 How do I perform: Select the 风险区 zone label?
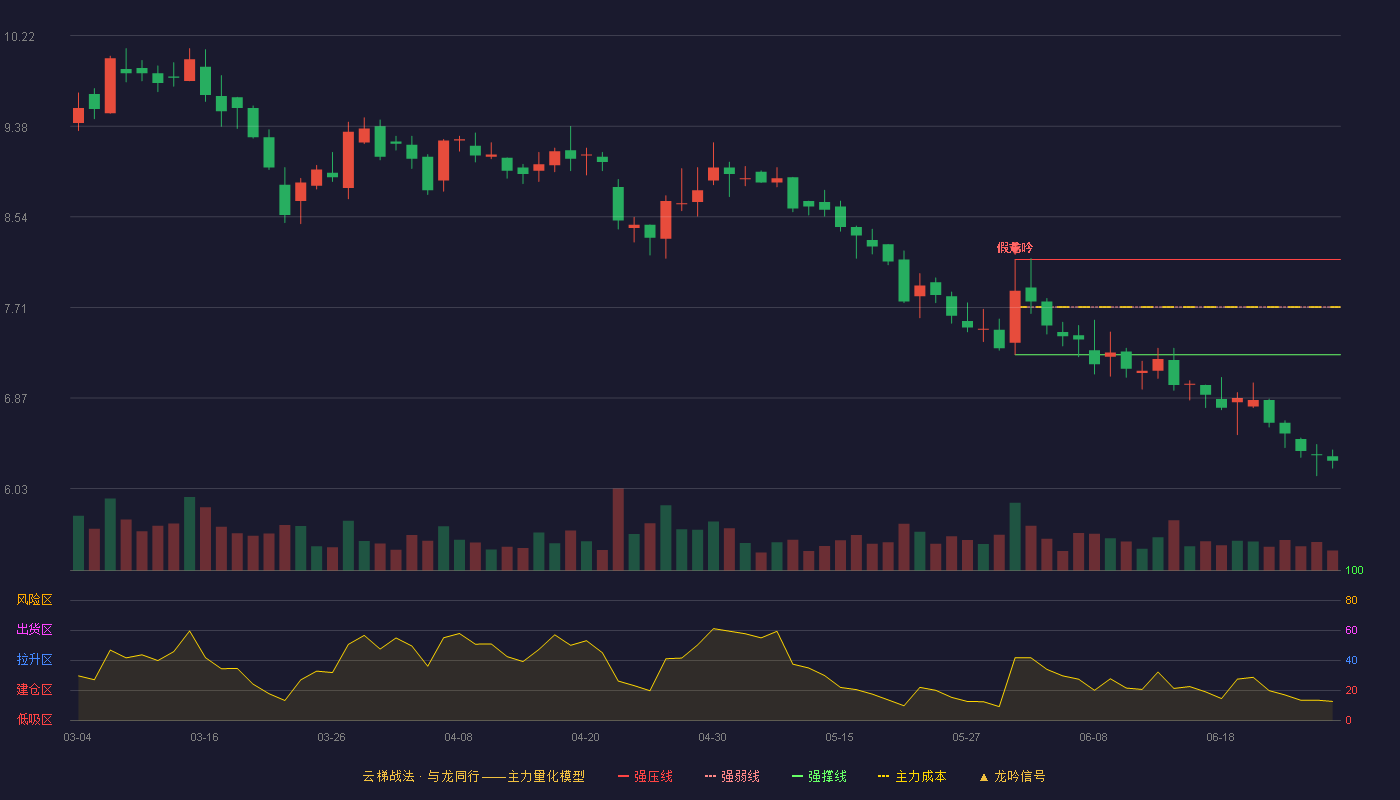34,600
